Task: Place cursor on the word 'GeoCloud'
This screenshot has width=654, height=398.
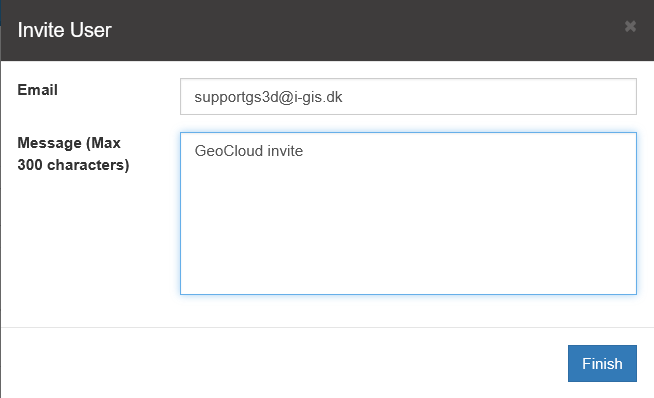Action: (x=229, y=151)
